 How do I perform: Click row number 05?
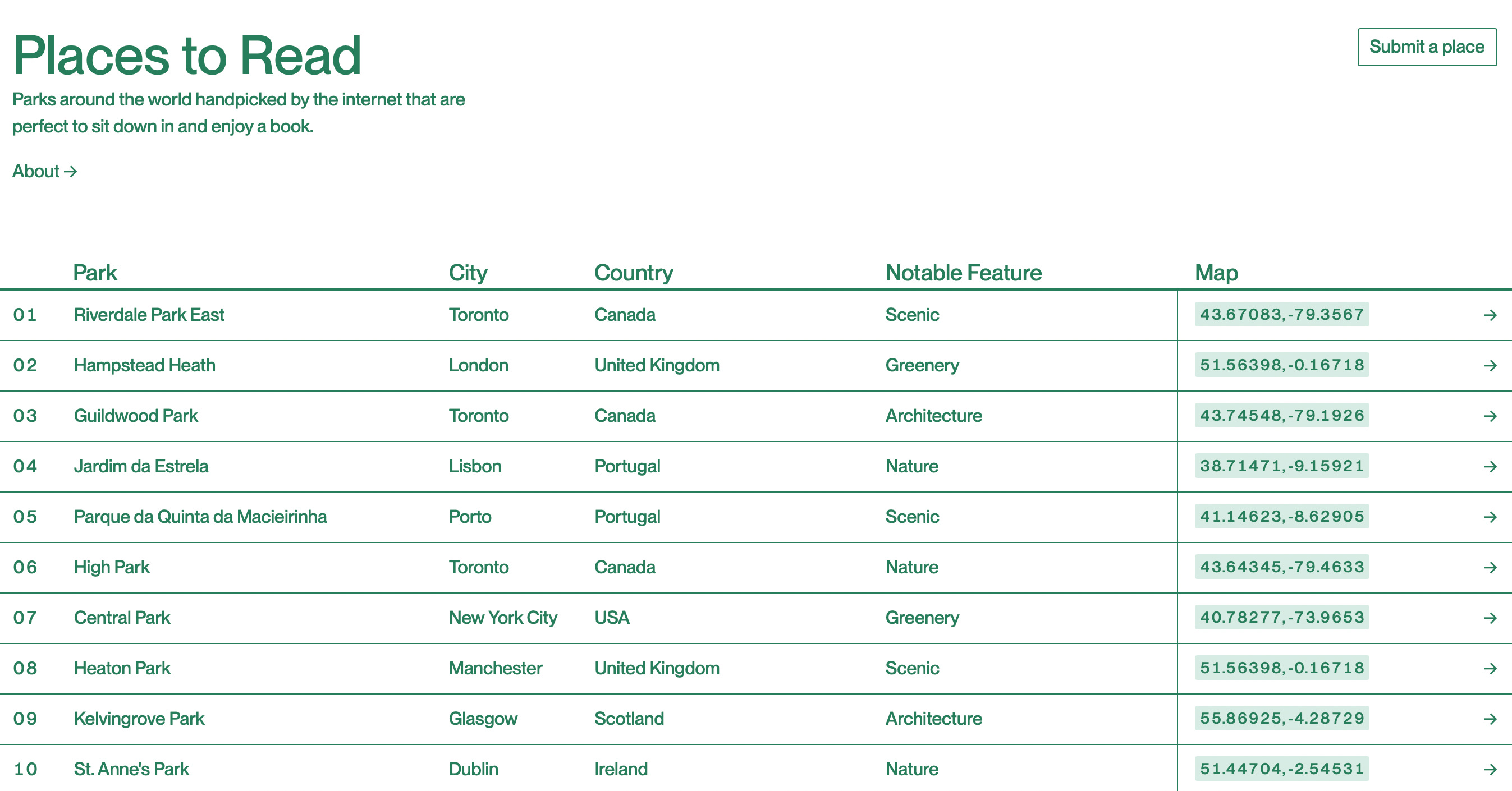tap(25, 517)
